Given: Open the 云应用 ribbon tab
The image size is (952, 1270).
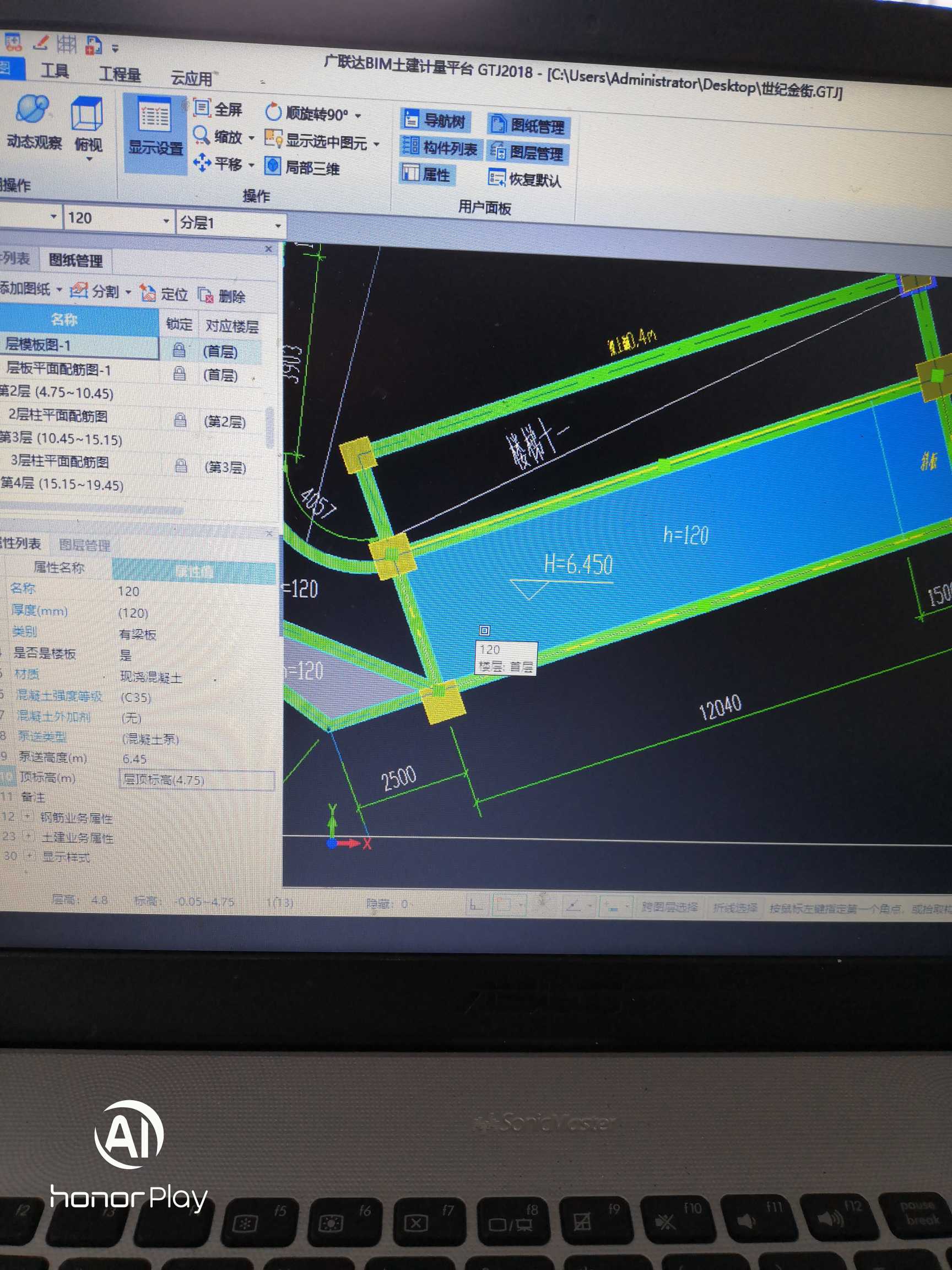Looking at the screenshot, I should point(191,78).
